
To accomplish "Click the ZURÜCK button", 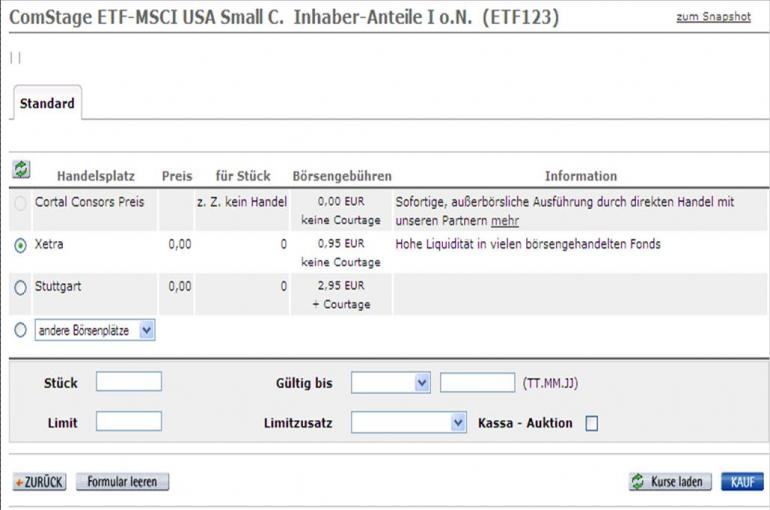I will 39,482.
